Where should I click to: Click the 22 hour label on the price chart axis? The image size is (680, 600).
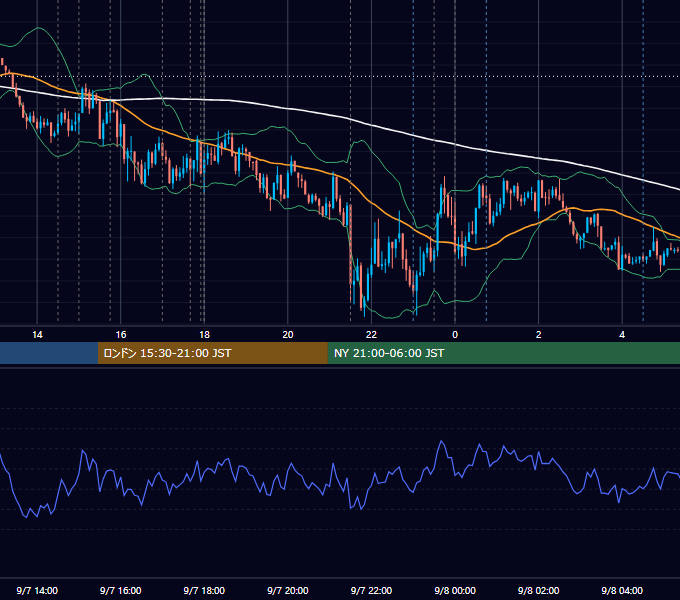(x=371, y=335)
